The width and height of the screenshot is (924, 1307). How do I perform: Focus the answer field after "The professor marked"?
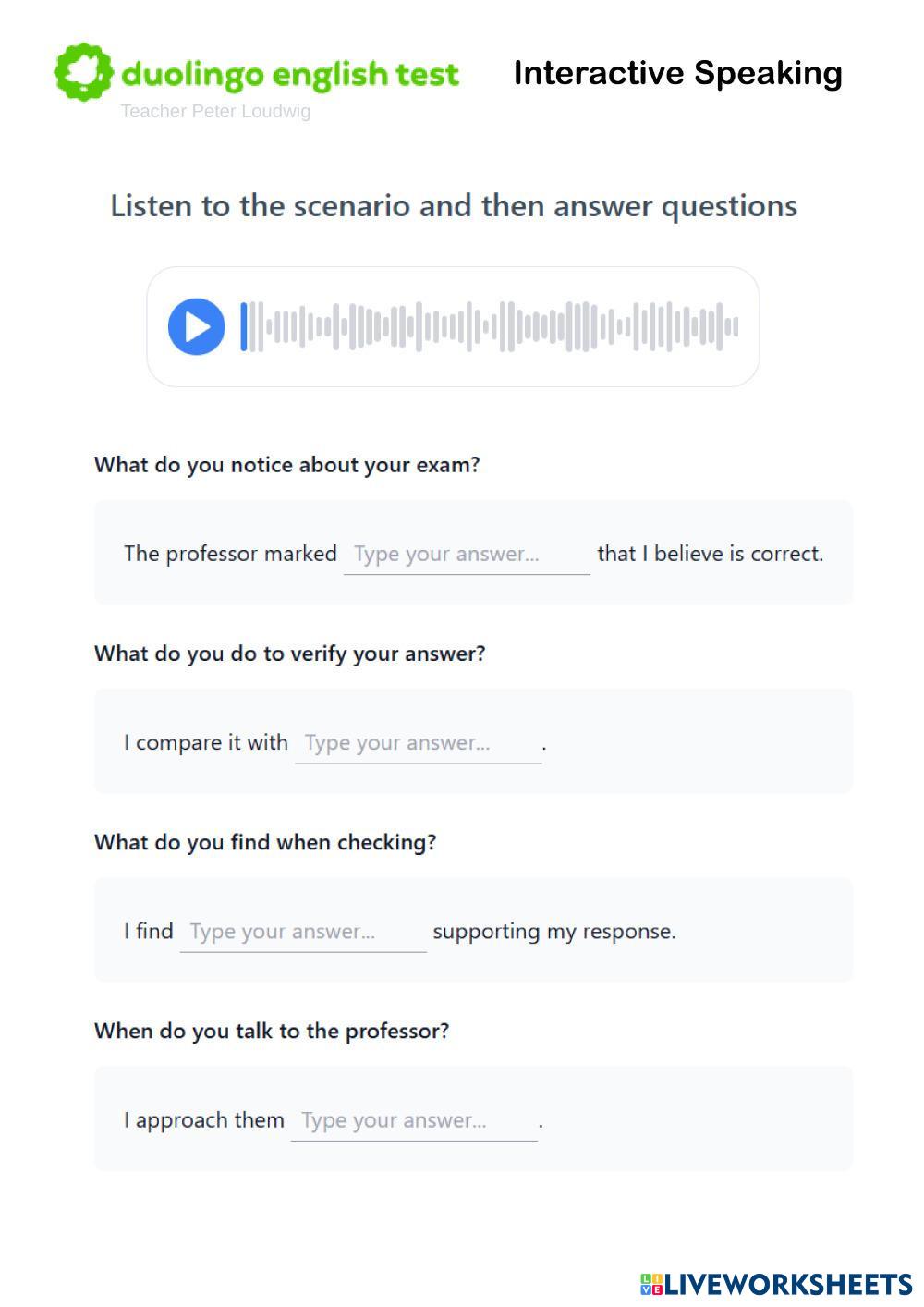tap(466, 555)
